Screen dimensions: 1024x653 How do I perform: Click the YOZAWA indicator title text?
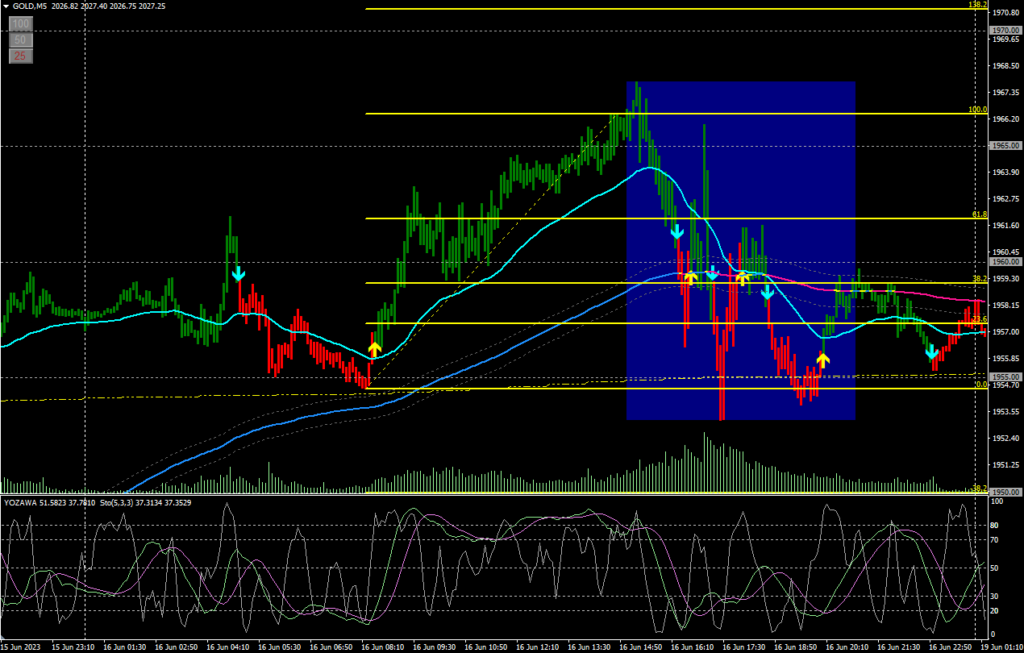(x=20, y=503)
